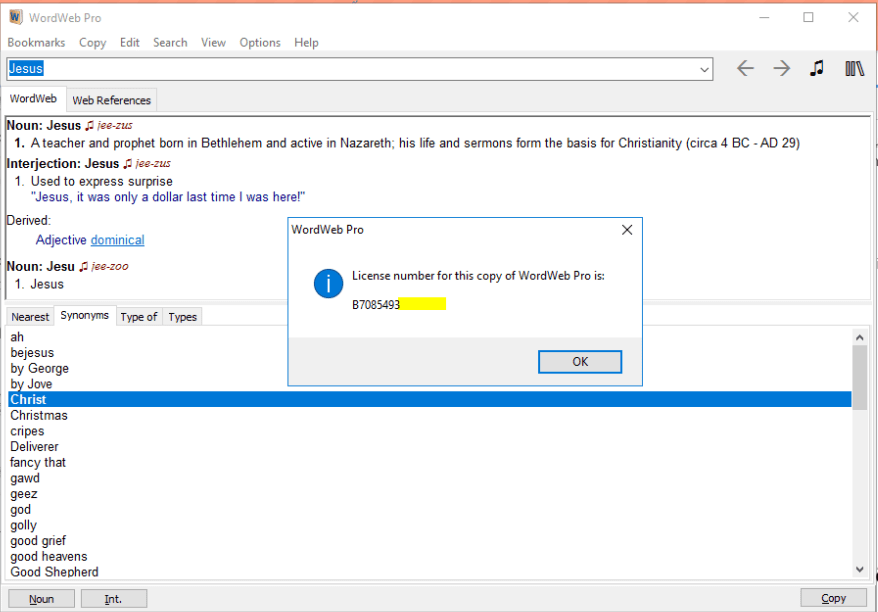Click the synonyms list scroll down arrow
The height and width of the screenshot is (612, 878).
pos(860,570)
